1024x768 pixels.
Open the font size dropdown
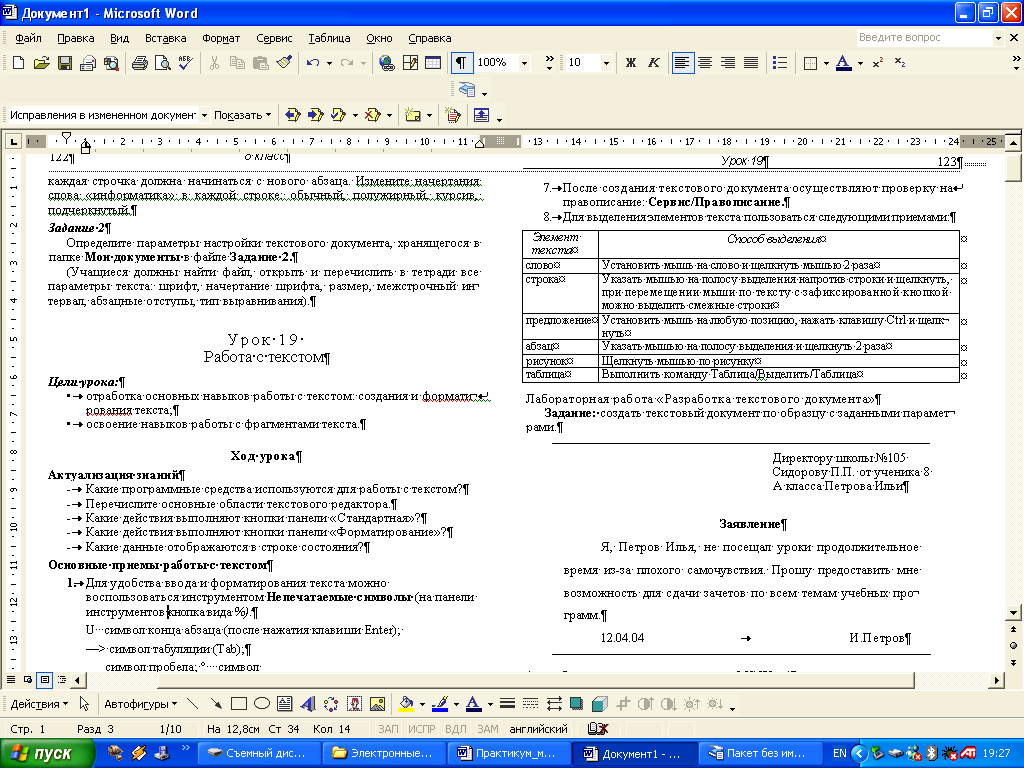pos(606,63)
